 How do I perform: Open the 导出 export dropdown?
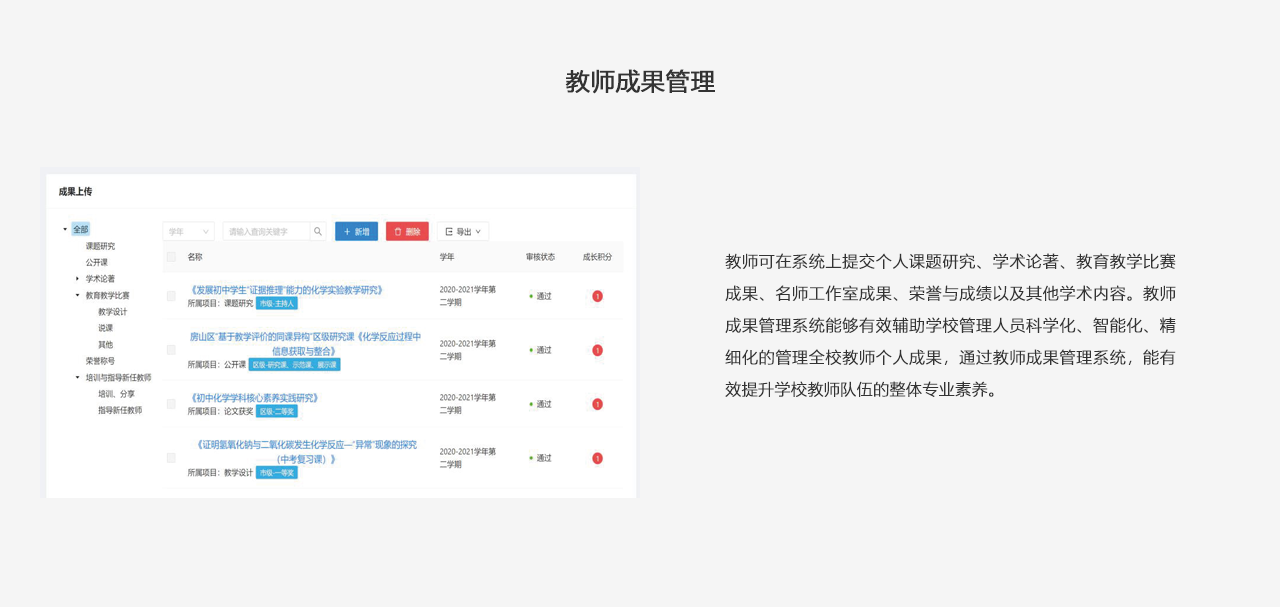point(462,232)
